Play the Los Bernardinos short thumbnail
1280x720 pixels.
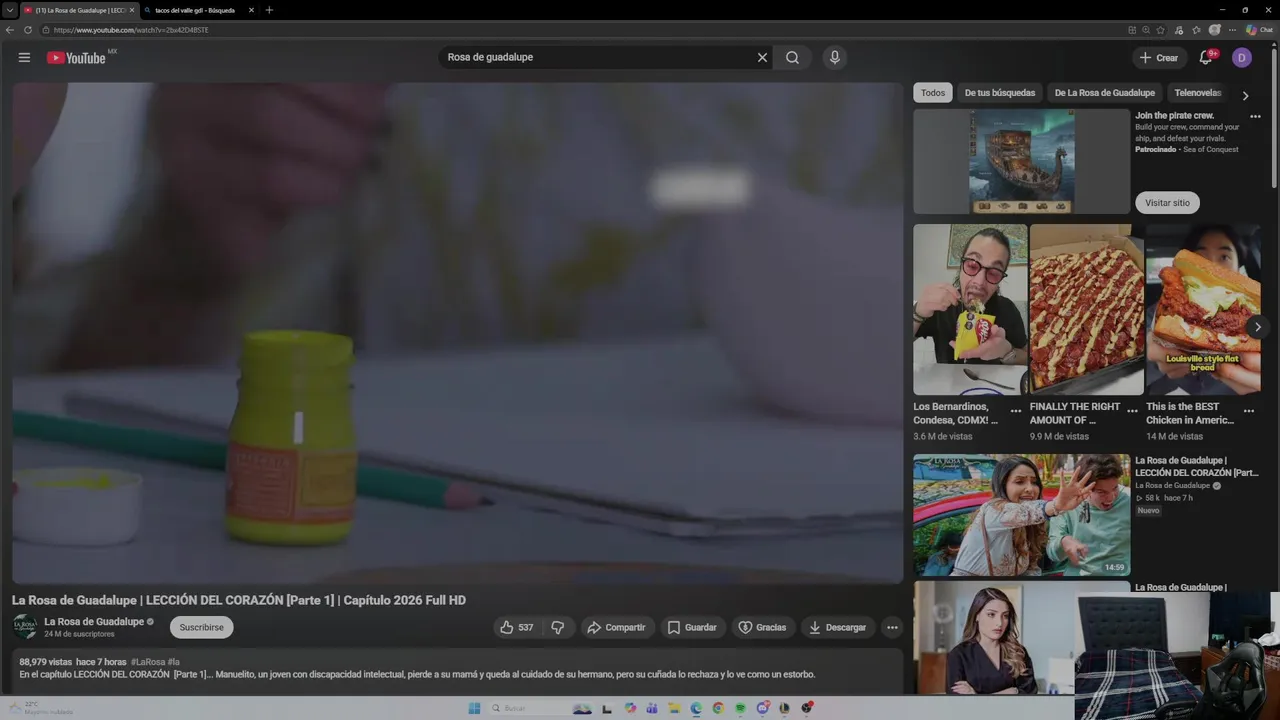click(970, 309)
